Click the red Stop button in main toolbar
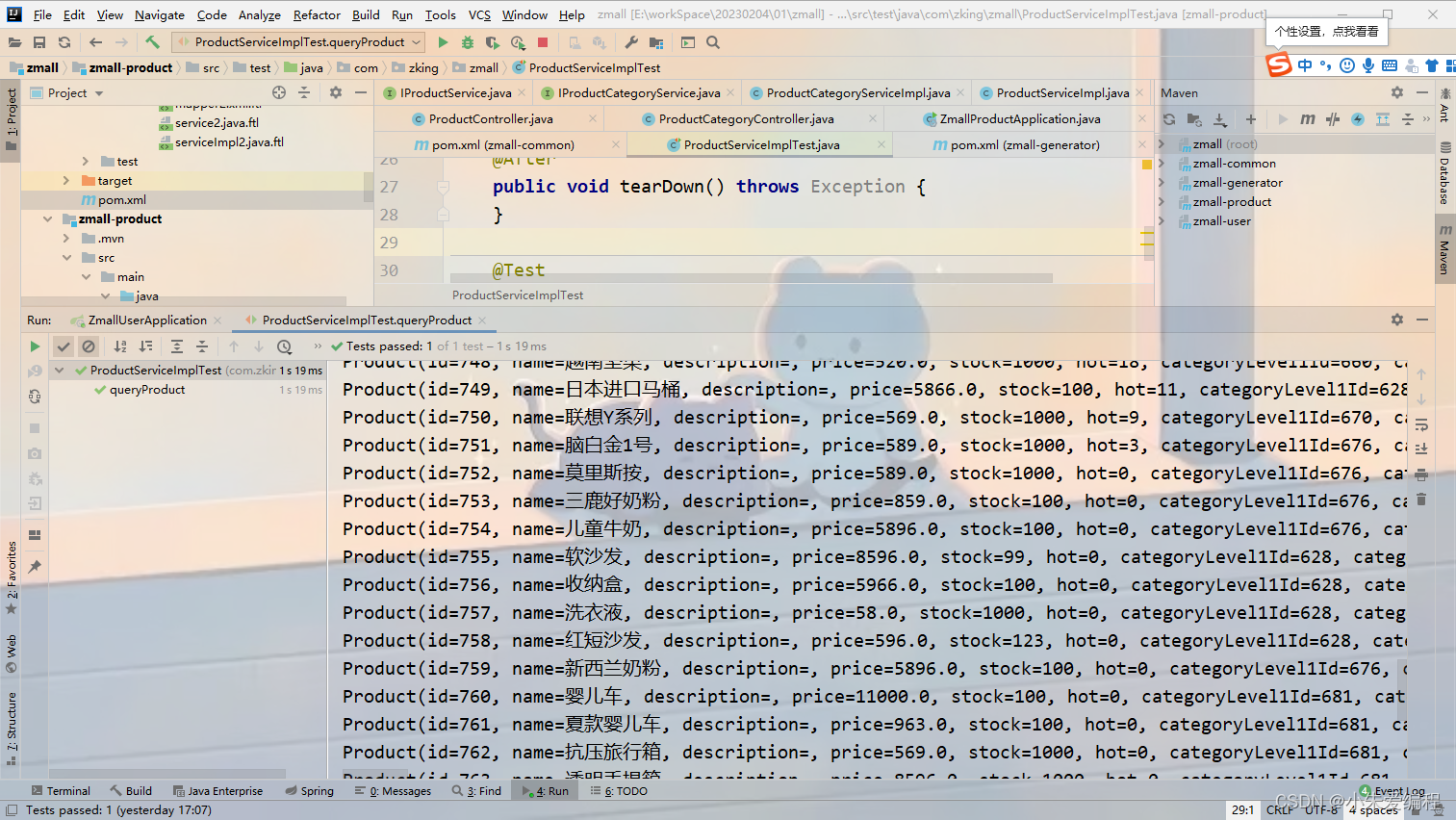 543,42
